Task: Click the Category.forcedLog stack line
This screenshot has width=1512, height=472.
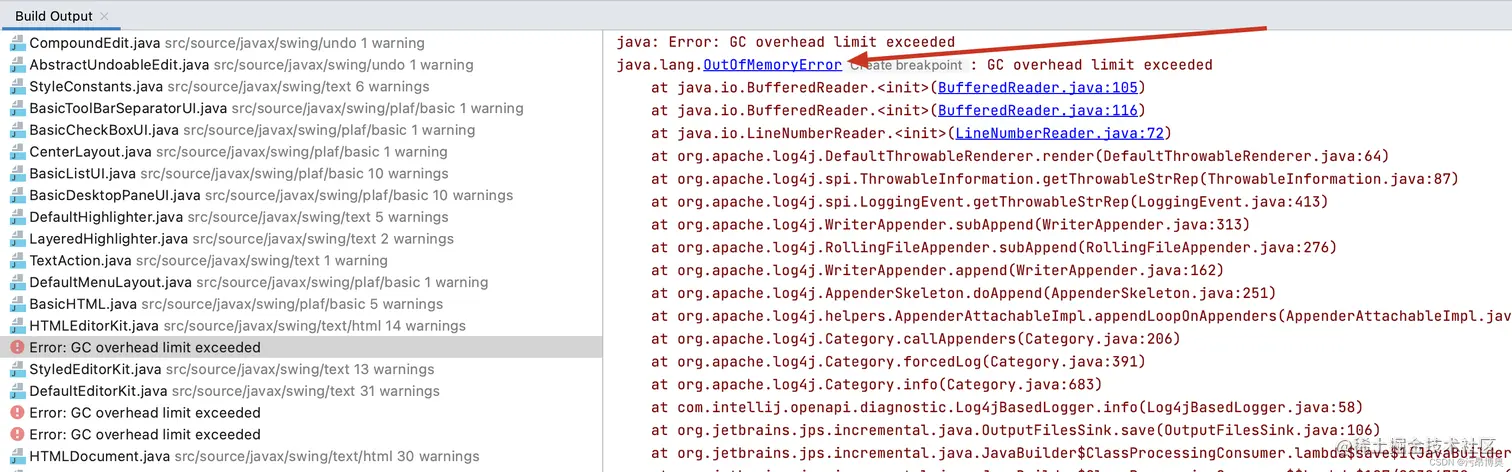Action: [898, 362]
